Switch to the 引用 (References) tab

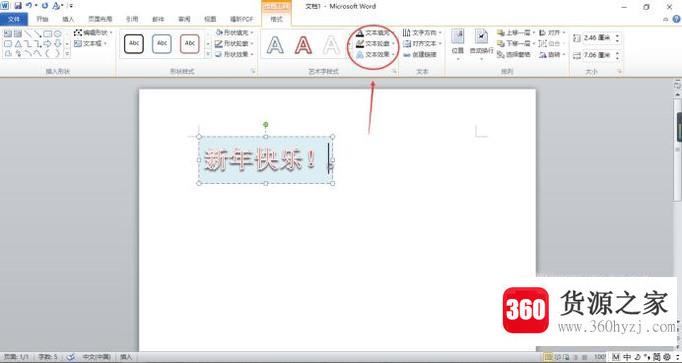point(132,19)
